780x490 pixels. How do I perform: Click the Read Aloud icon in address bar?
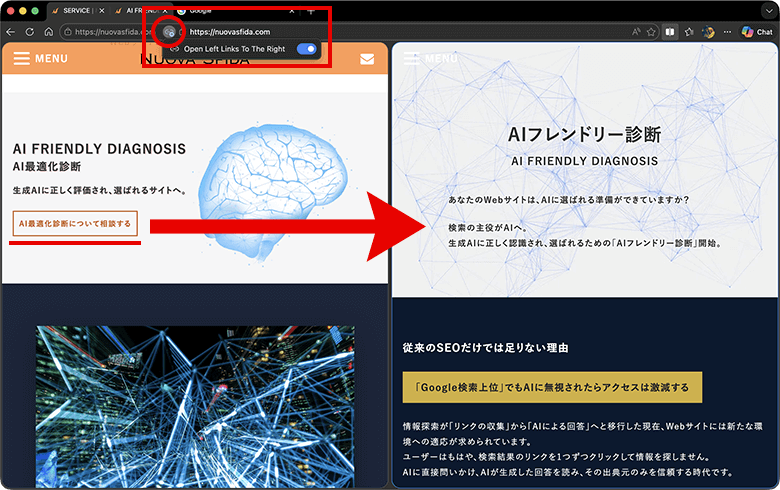click(636, 32)
